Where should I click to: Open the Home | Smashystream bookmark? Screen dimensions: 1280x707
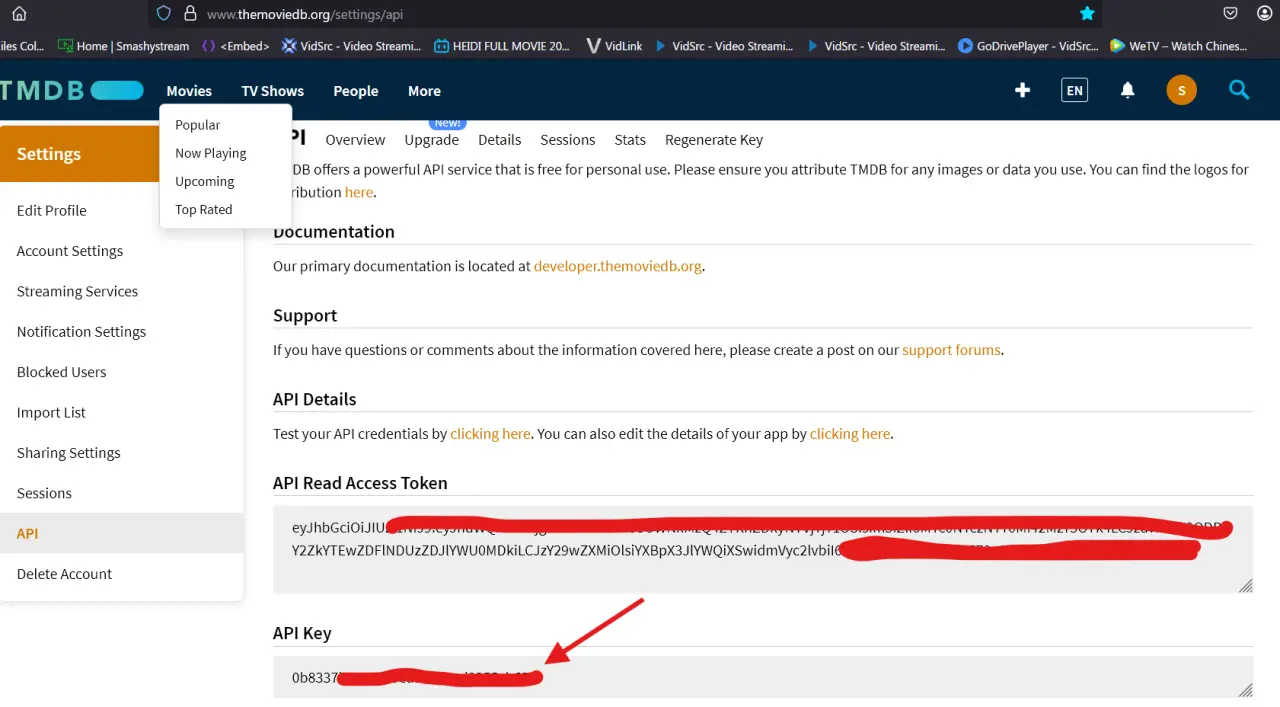pyautogui.click(x=124, y=46)
